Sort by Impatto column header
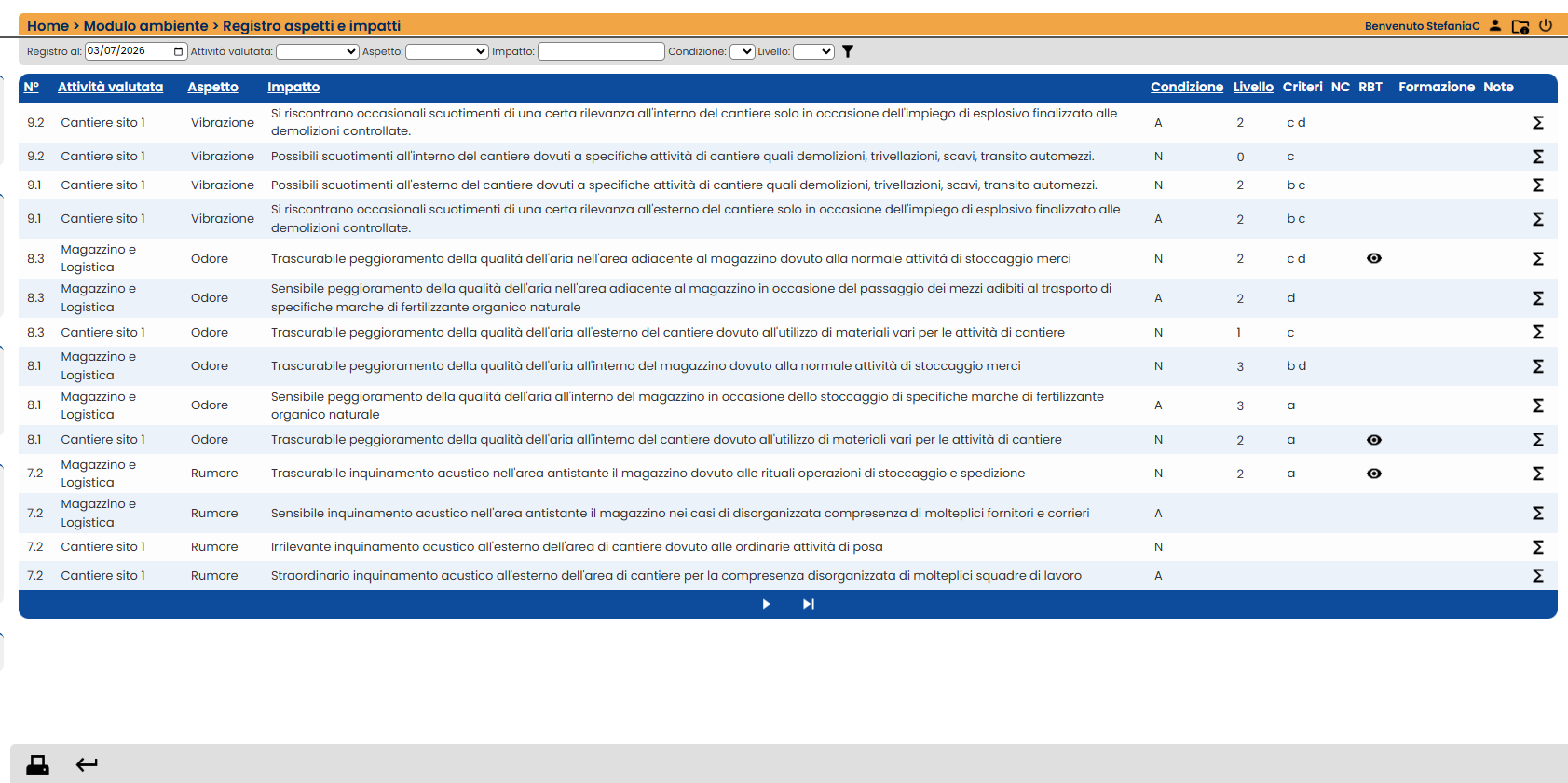1568x783 pixels. coord(293,87)
